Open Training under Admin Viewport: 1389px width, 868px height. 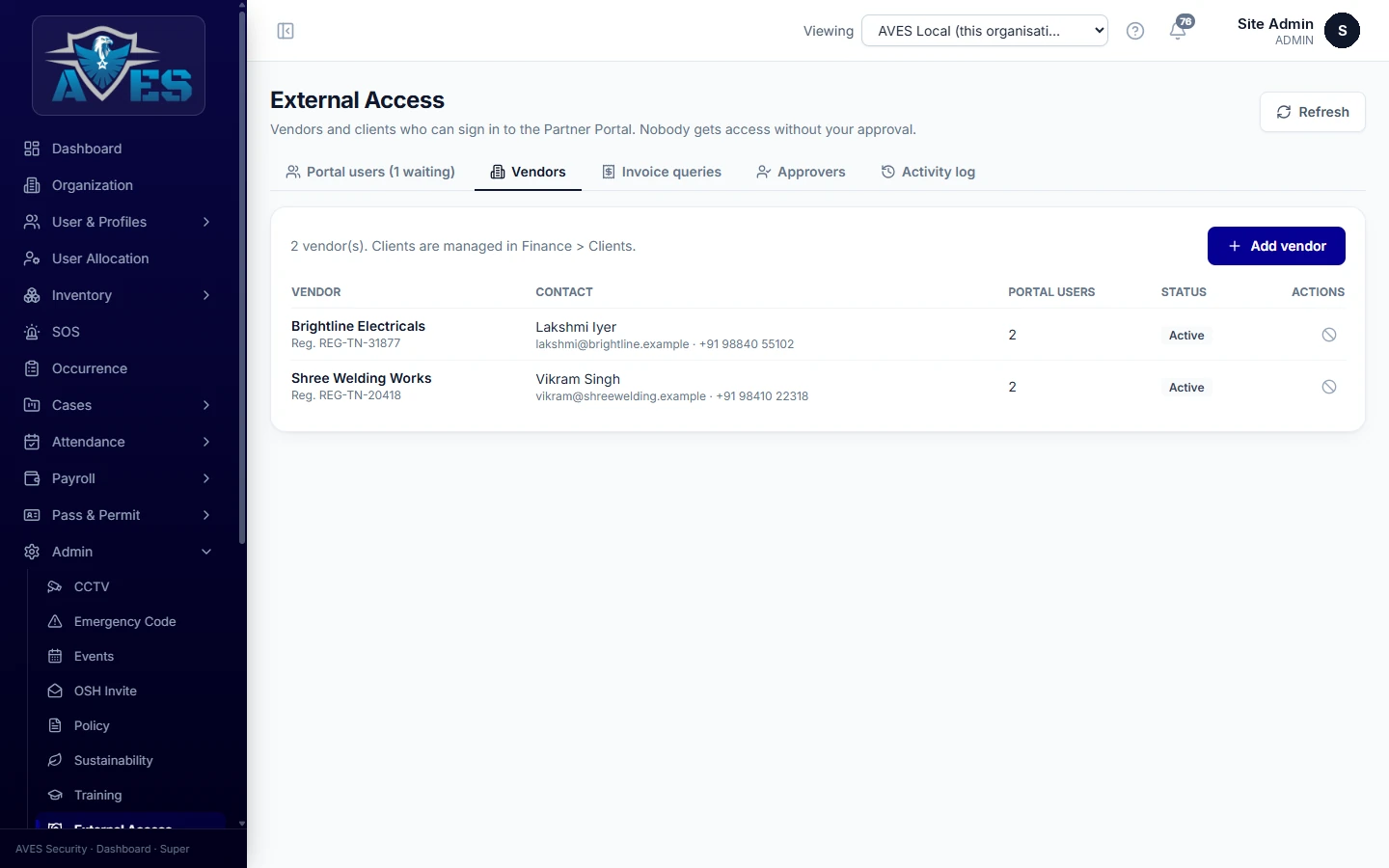click(130, 795)
